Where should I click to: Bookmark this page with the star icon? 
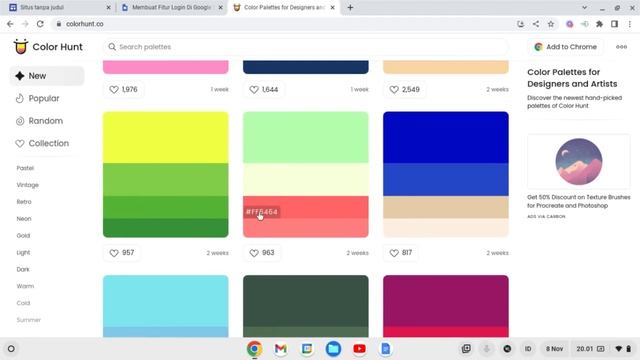[551, 24]
